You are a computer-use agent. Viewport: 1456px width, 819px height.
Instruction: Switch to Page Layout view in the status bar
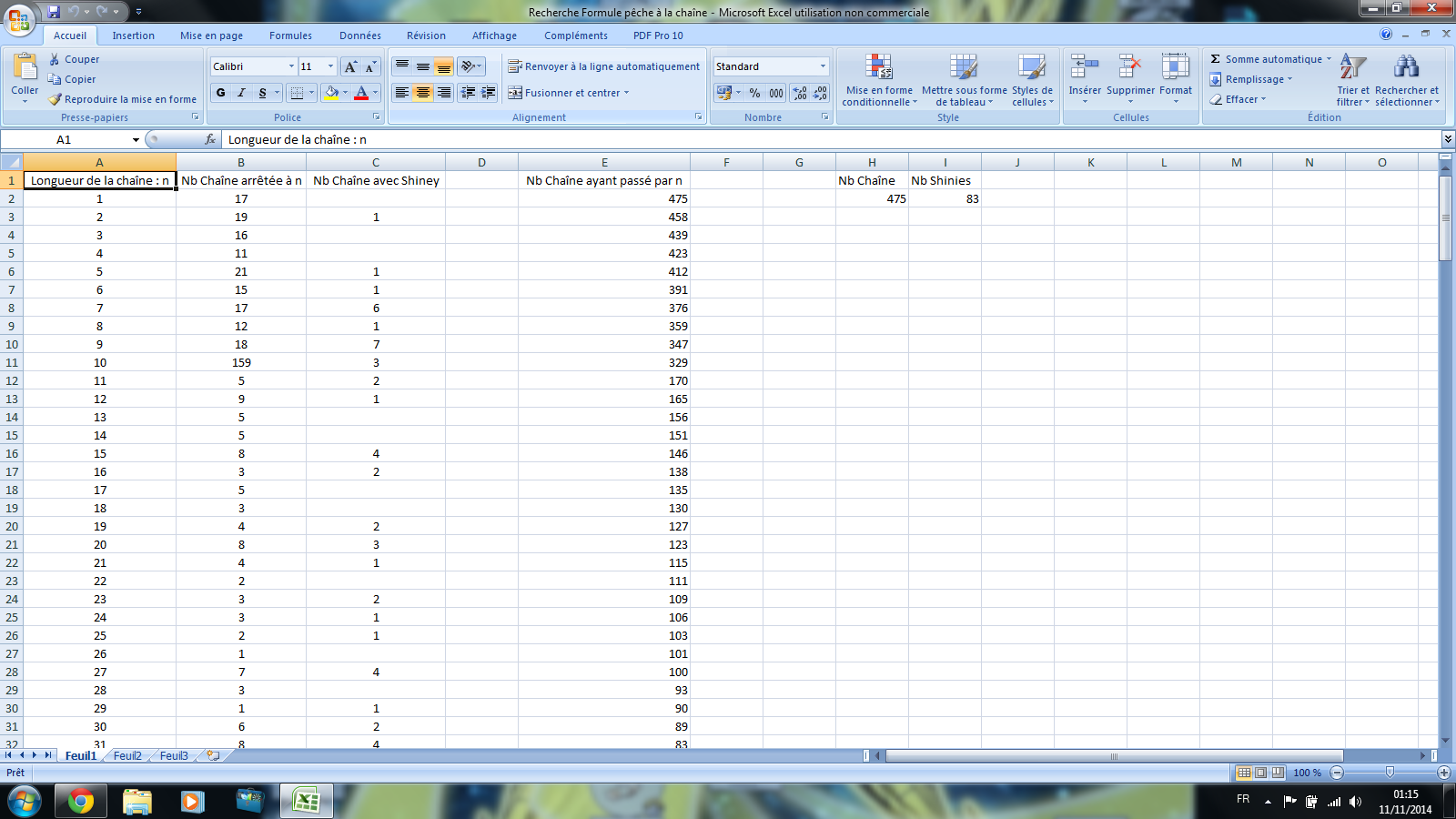coord(1261,773)
